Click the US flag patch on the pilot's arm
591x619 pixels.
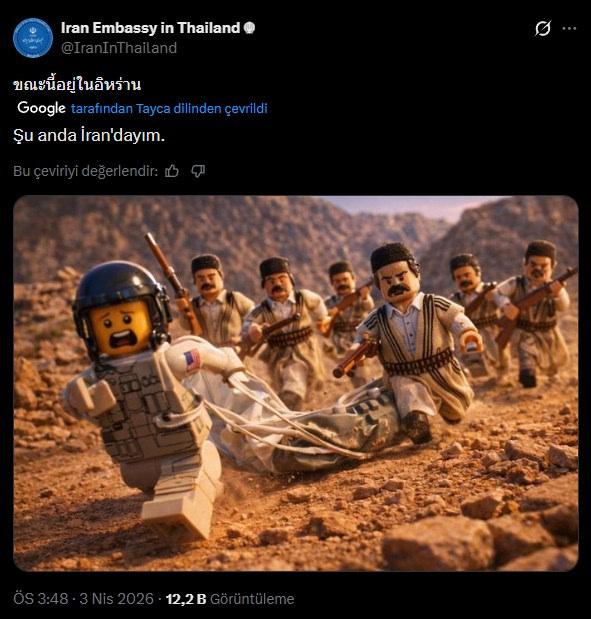point(192,360)
